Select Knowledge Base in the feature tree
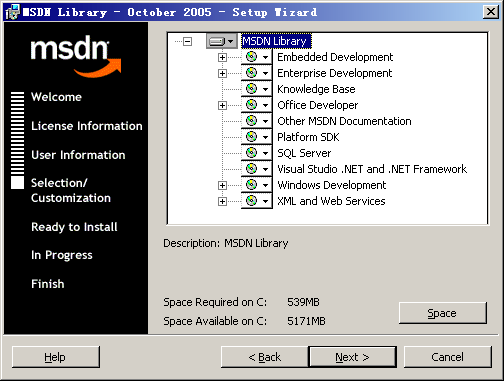 [316, 89]
